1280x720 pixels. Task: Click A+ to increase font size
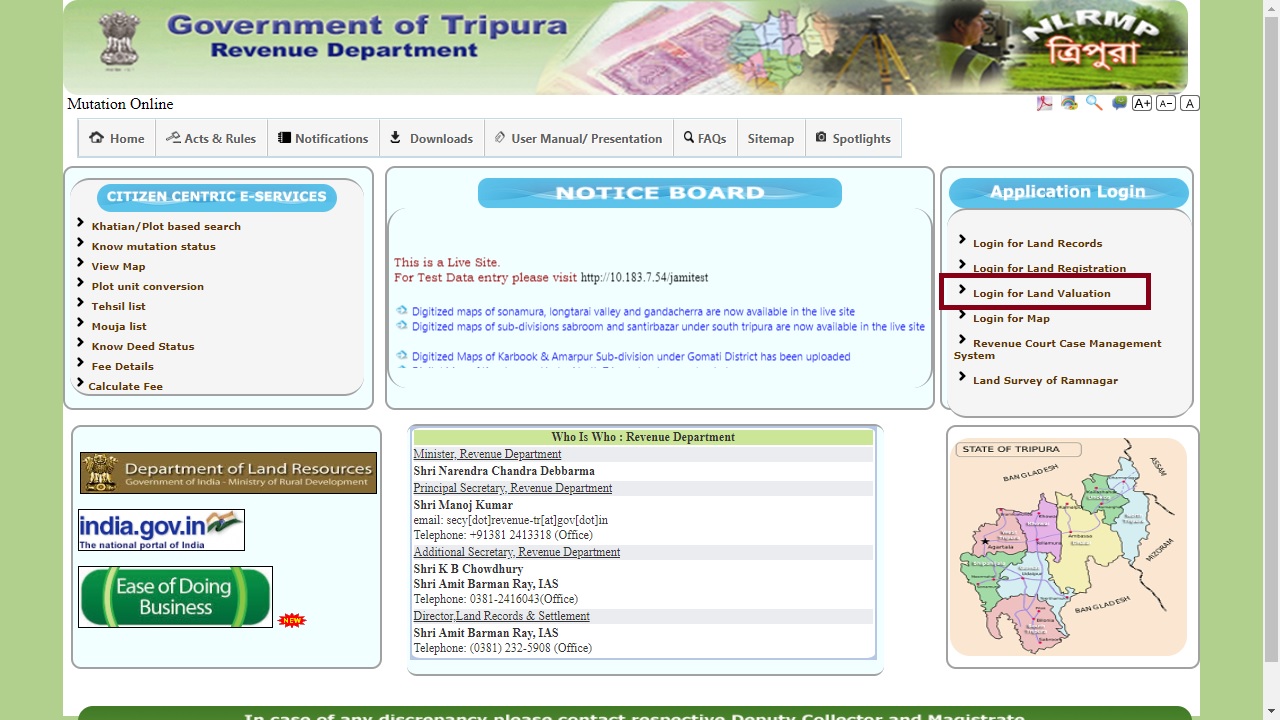(1142, 103)
